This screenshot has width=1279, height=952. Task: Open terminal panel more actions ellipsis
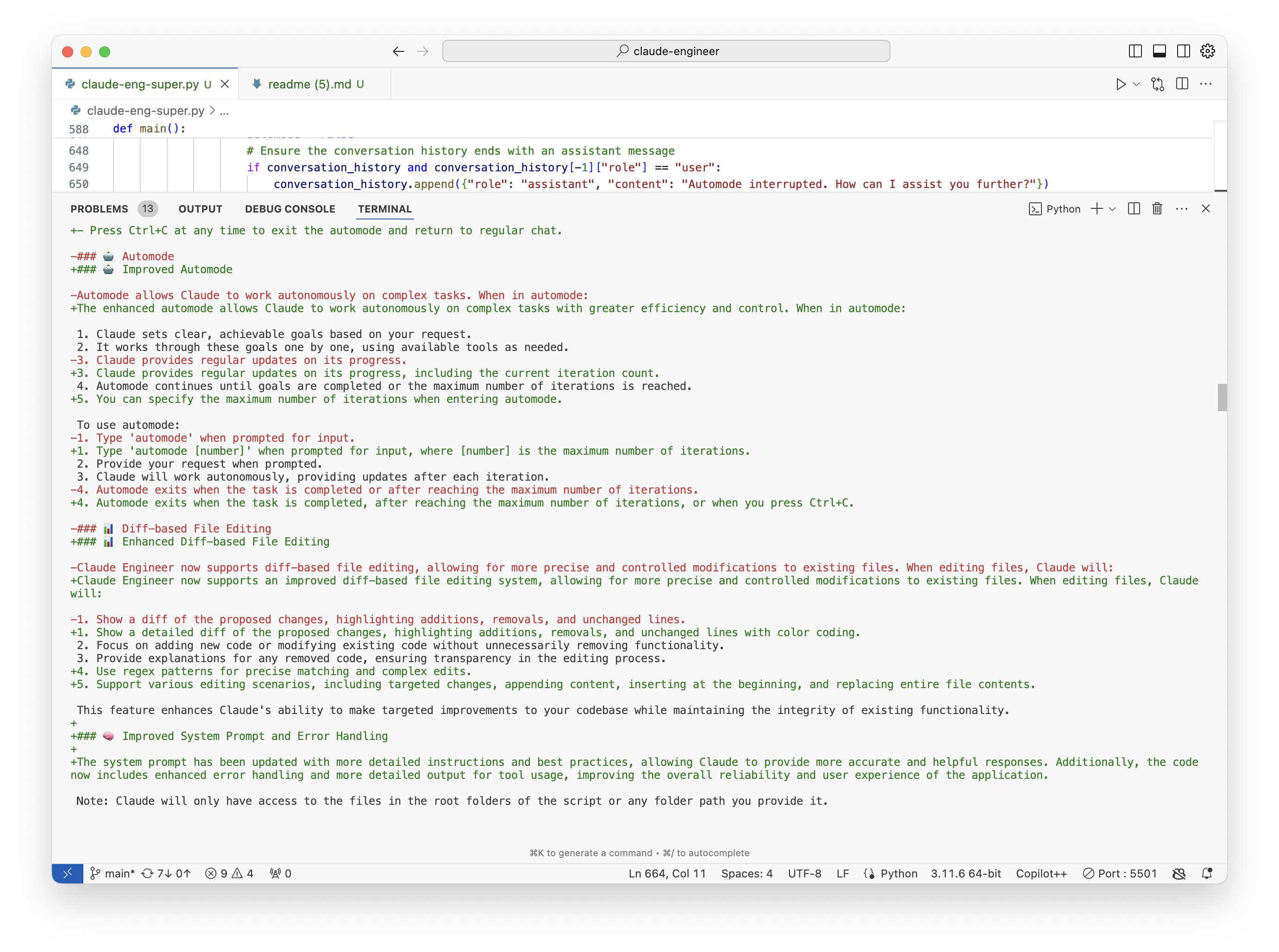click(1182, 209)
